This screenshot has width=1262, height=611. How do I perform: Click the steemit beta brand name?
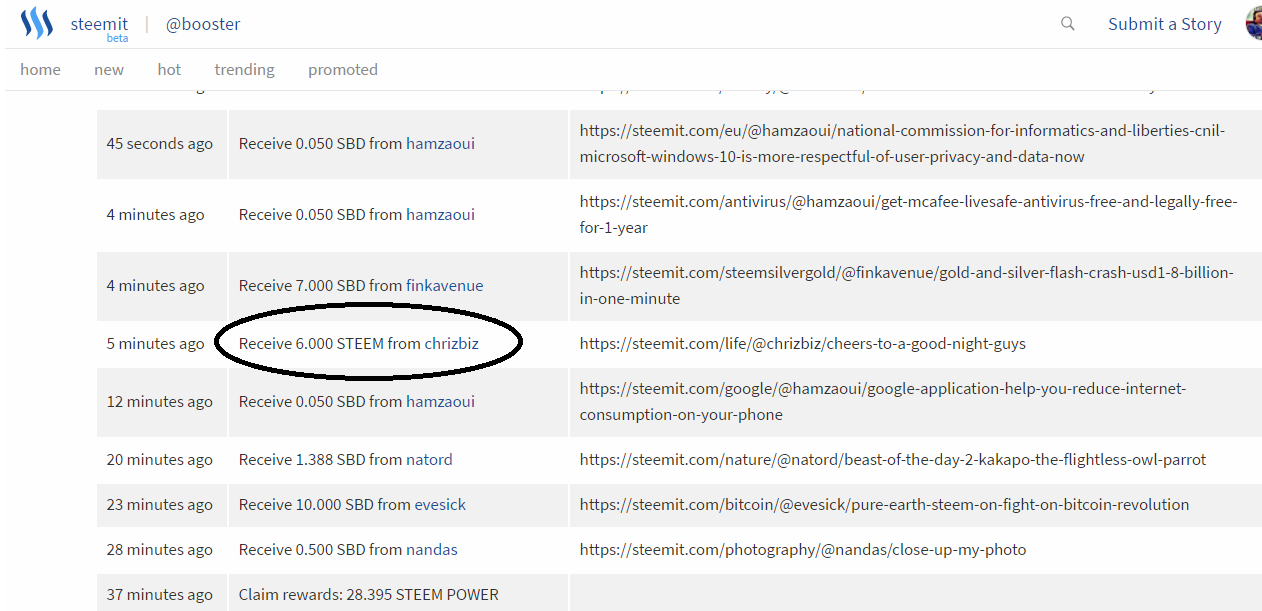(x=99, y=26)
